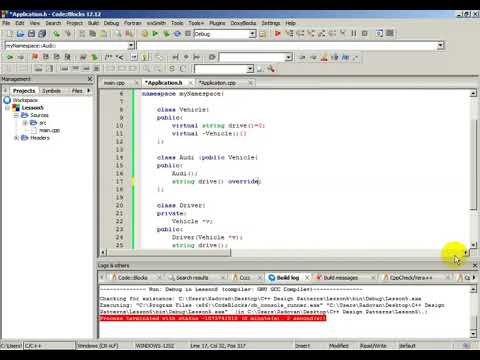Open the function list dropdown
This screenshot has height=360, width=480.
click(441, 45)
